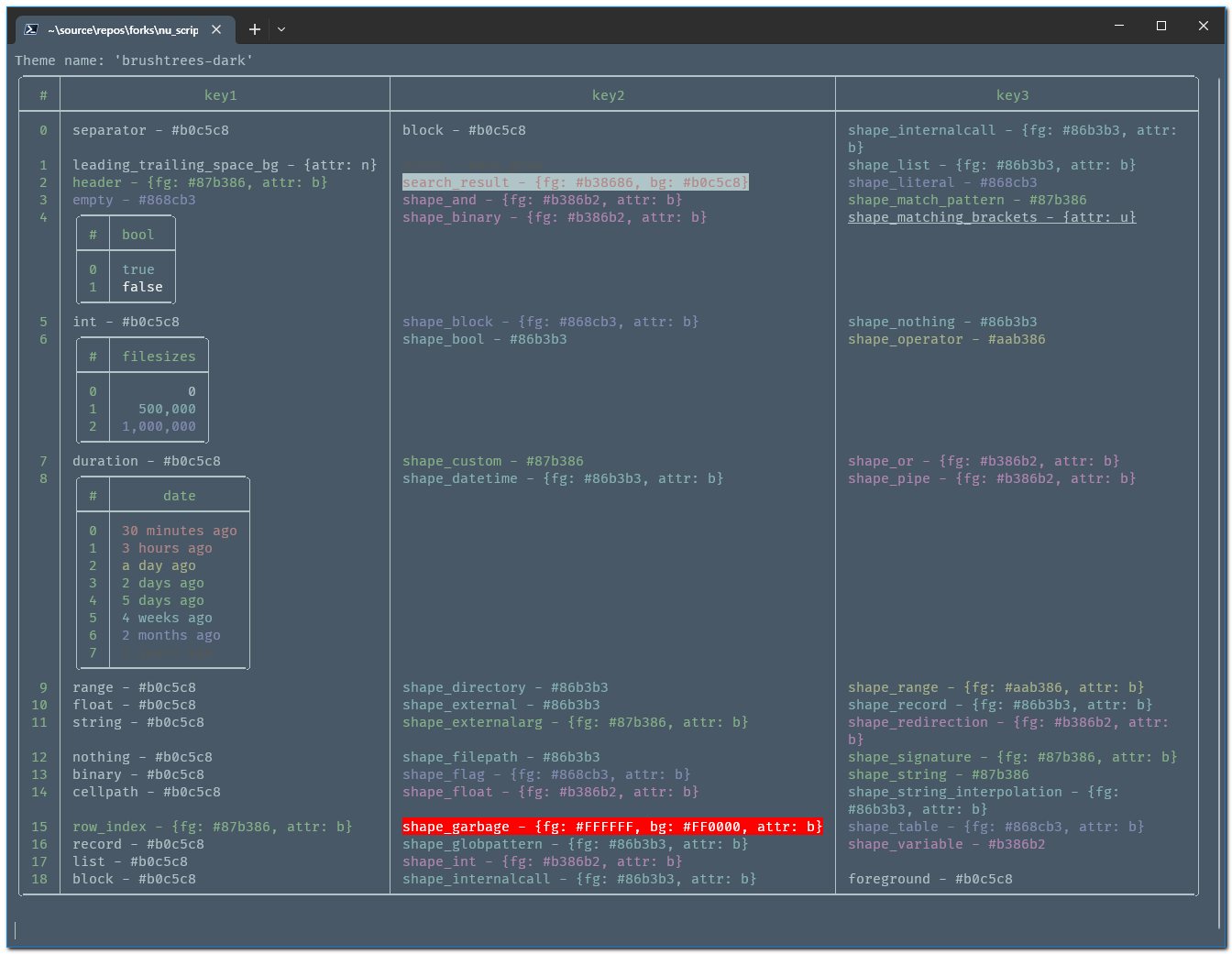Click the text 'brushtrees-dark' theme name

(x=183, y=60)
